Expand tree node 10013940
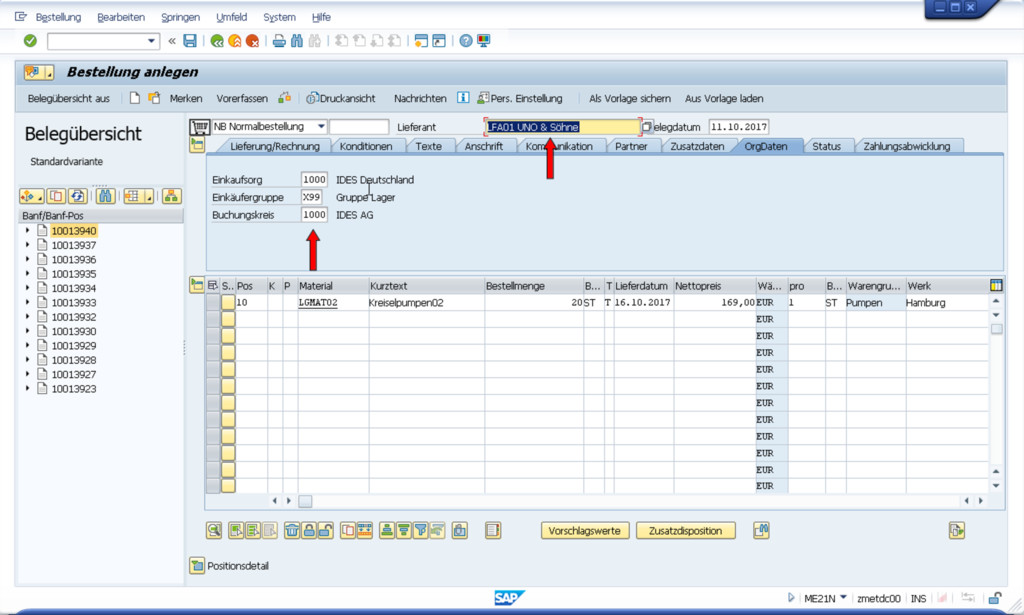The height and width of the screenshot is (615, 1024). (x=28, y=231)
